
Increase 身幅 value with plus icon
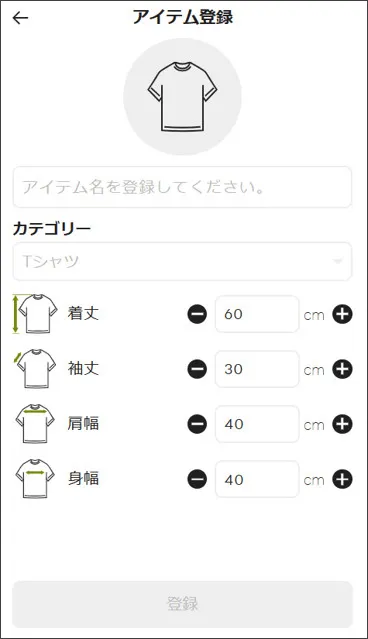tap(342, 480)
